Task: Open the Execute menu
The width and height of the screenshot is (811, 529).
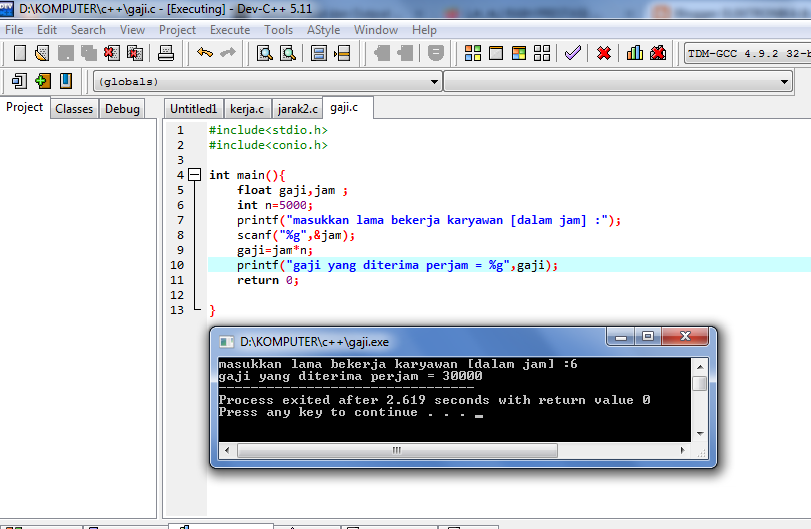Action: click(230, 30)
